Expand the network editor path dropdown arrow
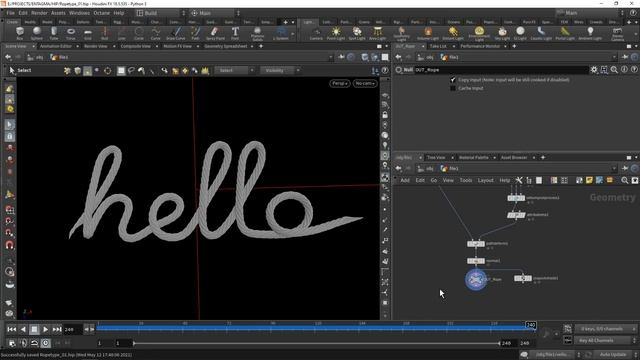 tap(614, 168)
